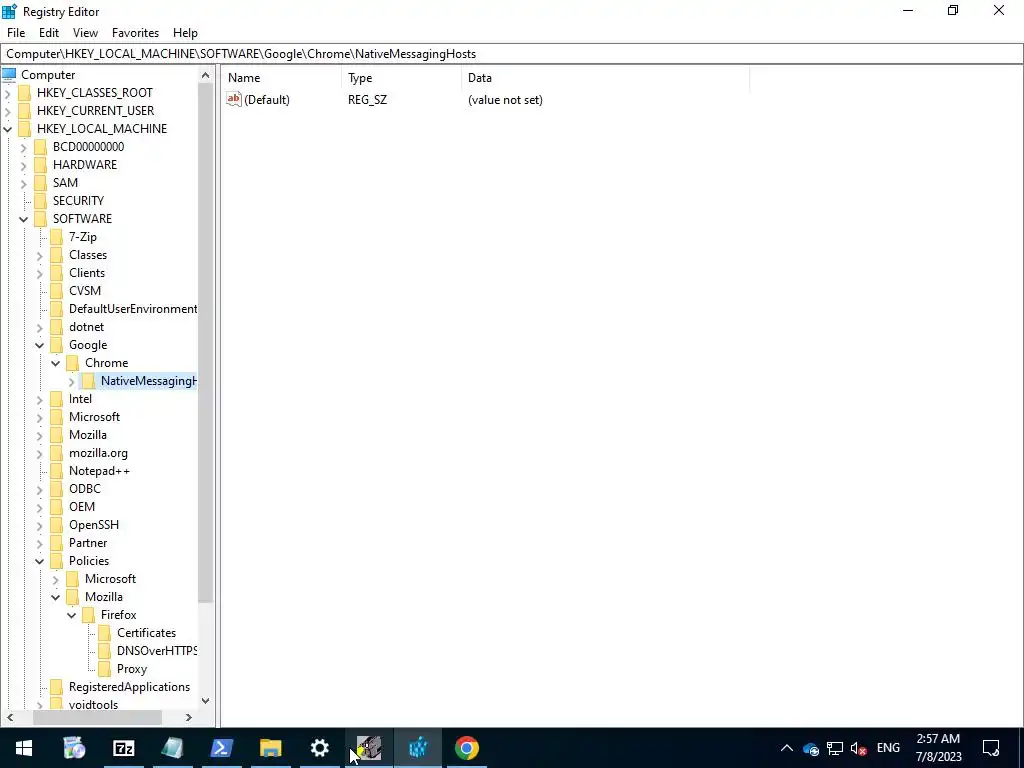Open the Edit menu

click(48, 33)
